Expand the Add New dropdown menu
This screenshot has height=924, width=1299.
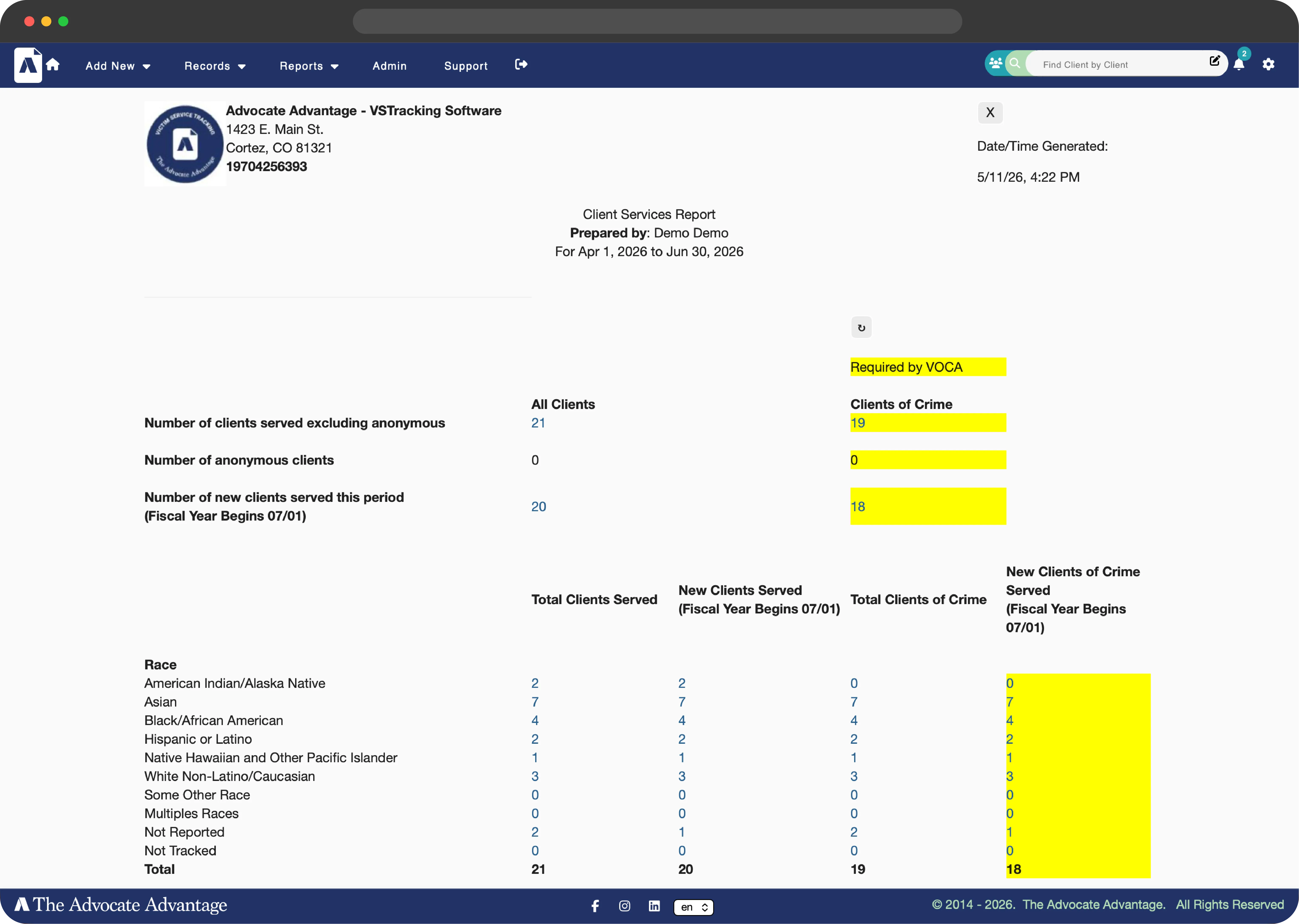118,66
